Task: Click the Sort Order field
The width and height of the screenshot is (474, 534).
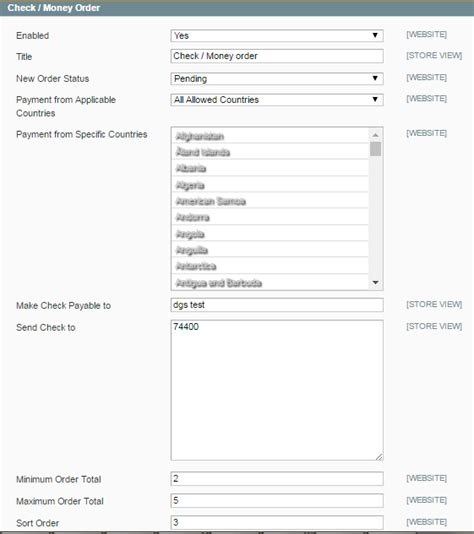Action: click(x=277, y=522)
